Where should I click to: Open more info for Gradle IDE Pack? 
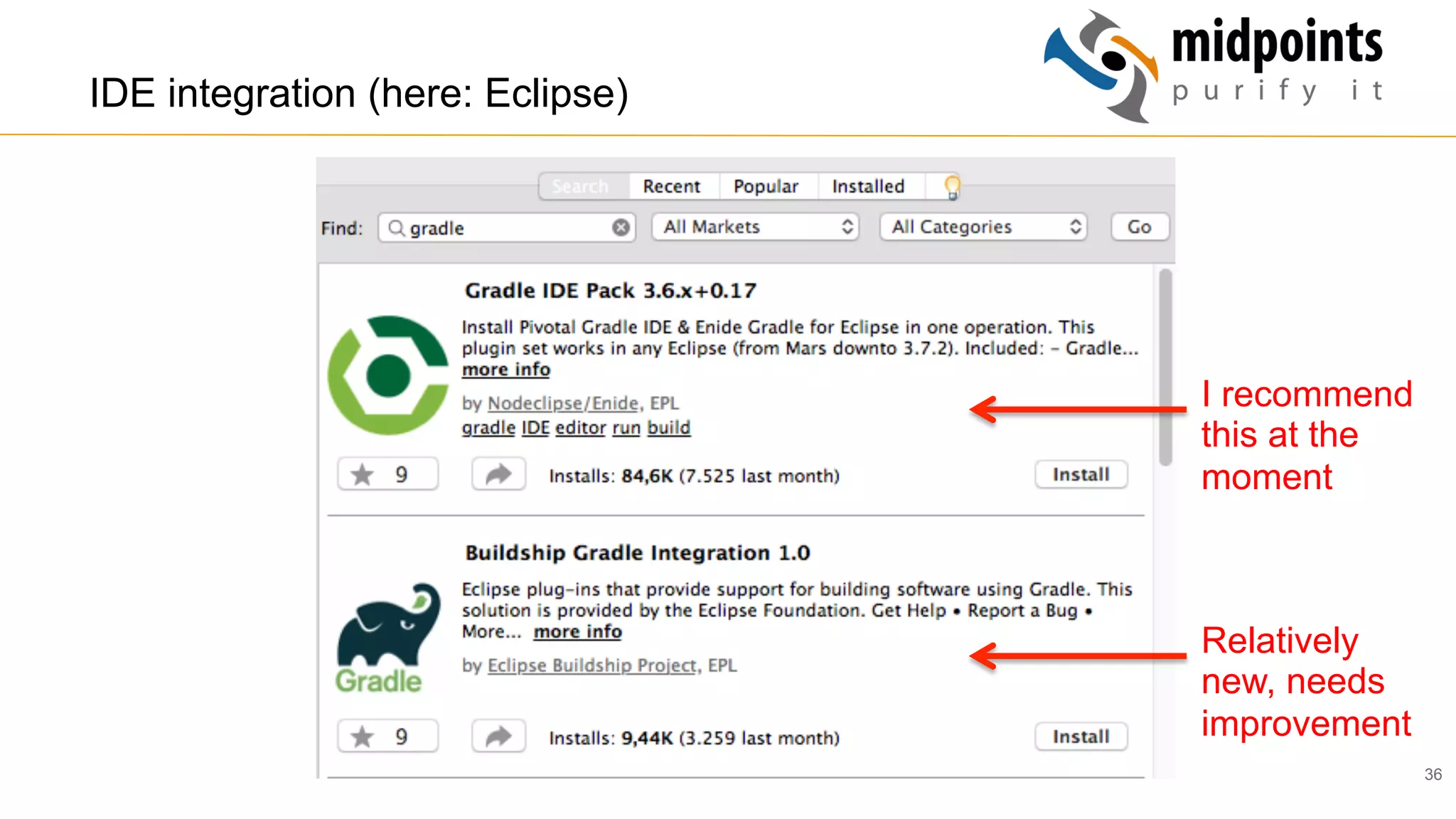506,370
